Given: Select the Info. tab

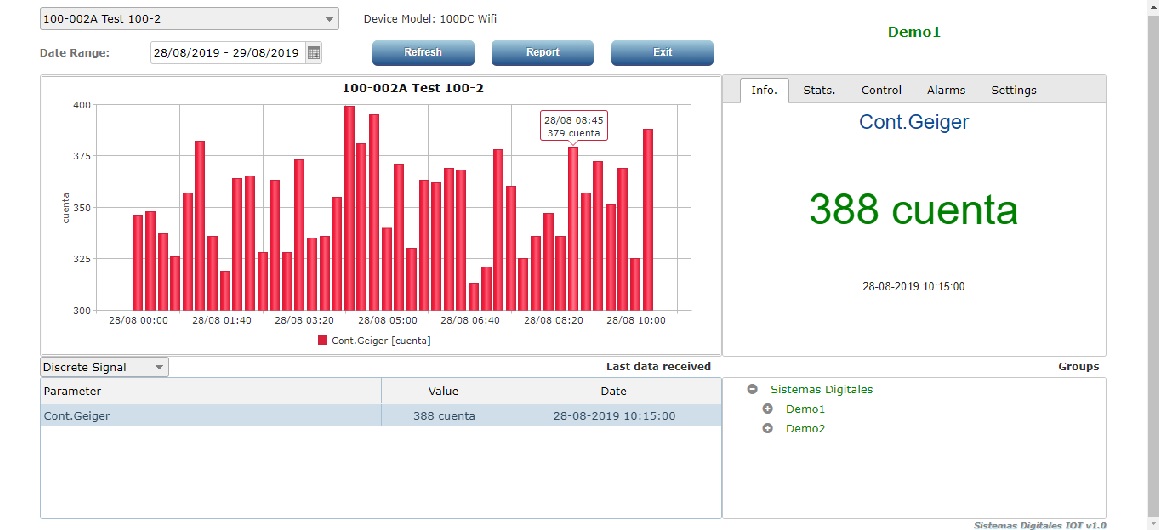Looking at the screenshot, I should (764, 90).
